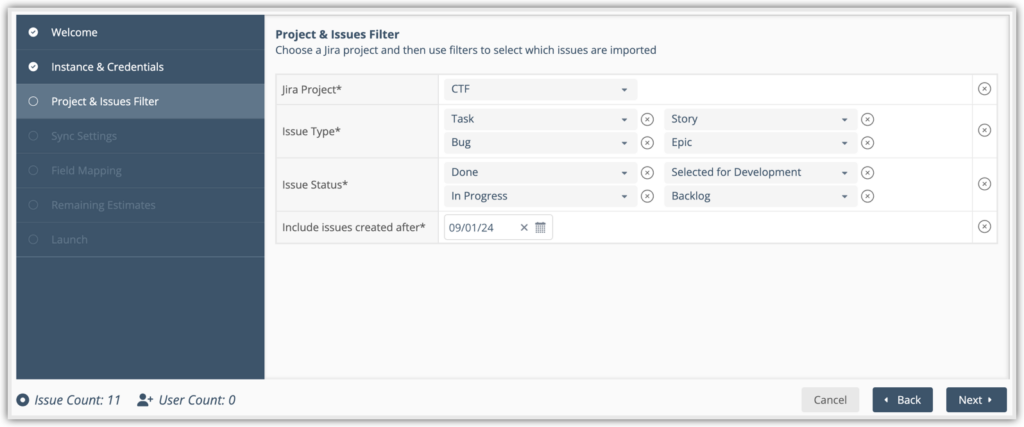Select the Project & Issues Filter step
1024x427 pixels.
point(104,101)
